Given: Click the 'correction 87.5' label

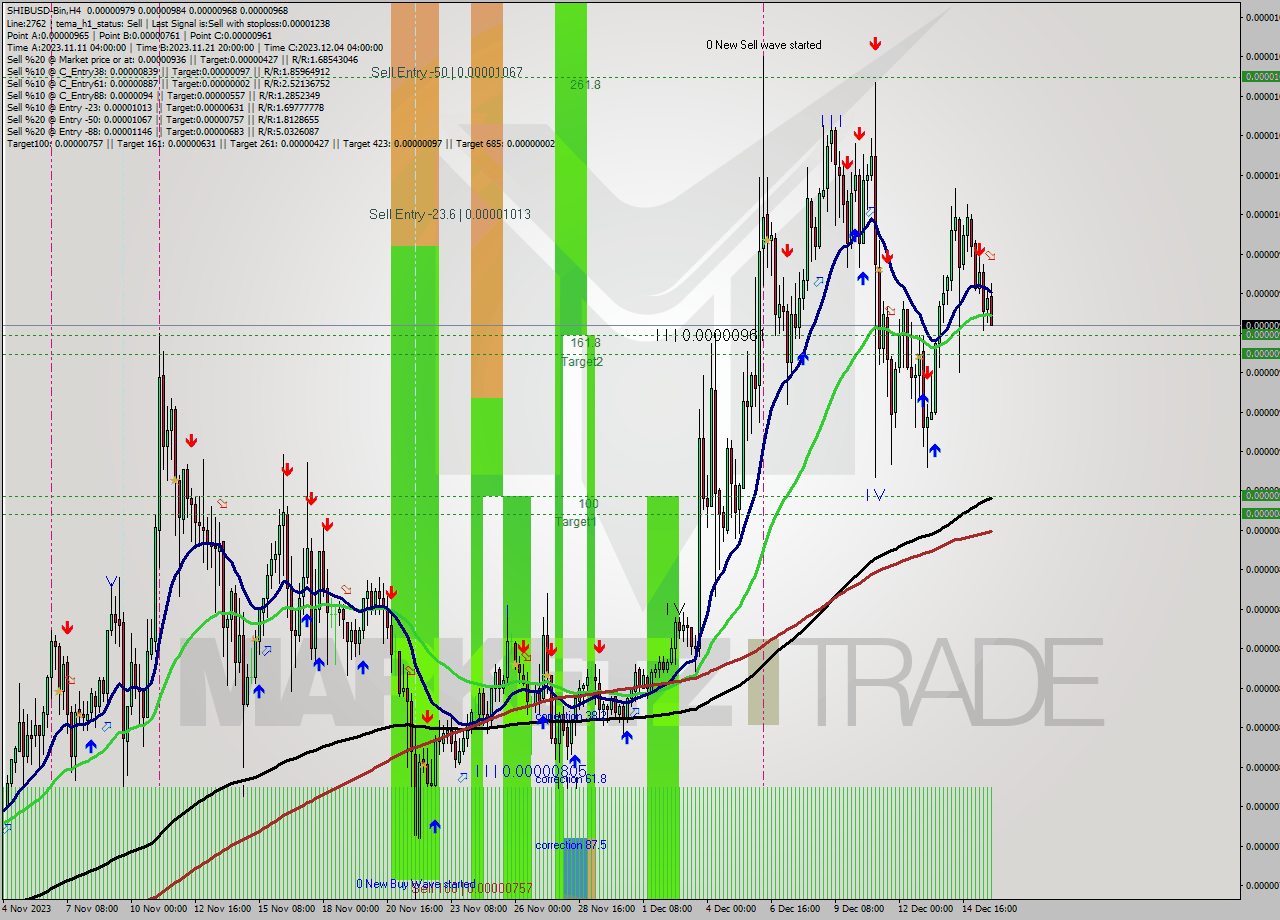Looking at the screenshot, I should click(x=570, y=845).
